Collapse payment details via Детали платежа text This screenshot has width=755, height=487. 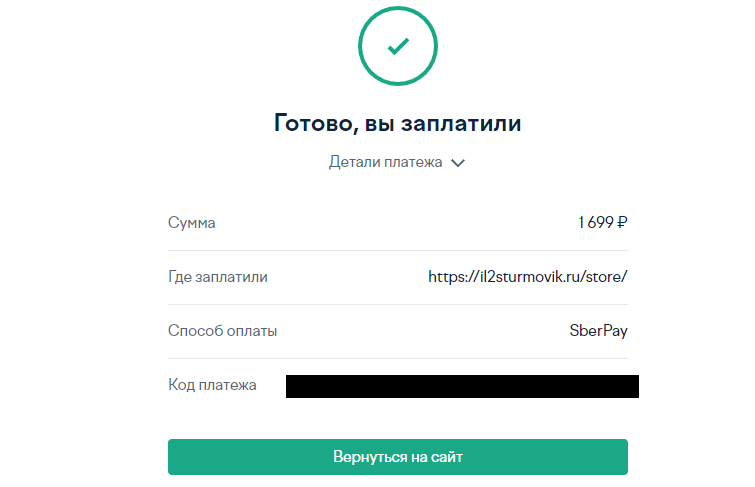(385, 162)
